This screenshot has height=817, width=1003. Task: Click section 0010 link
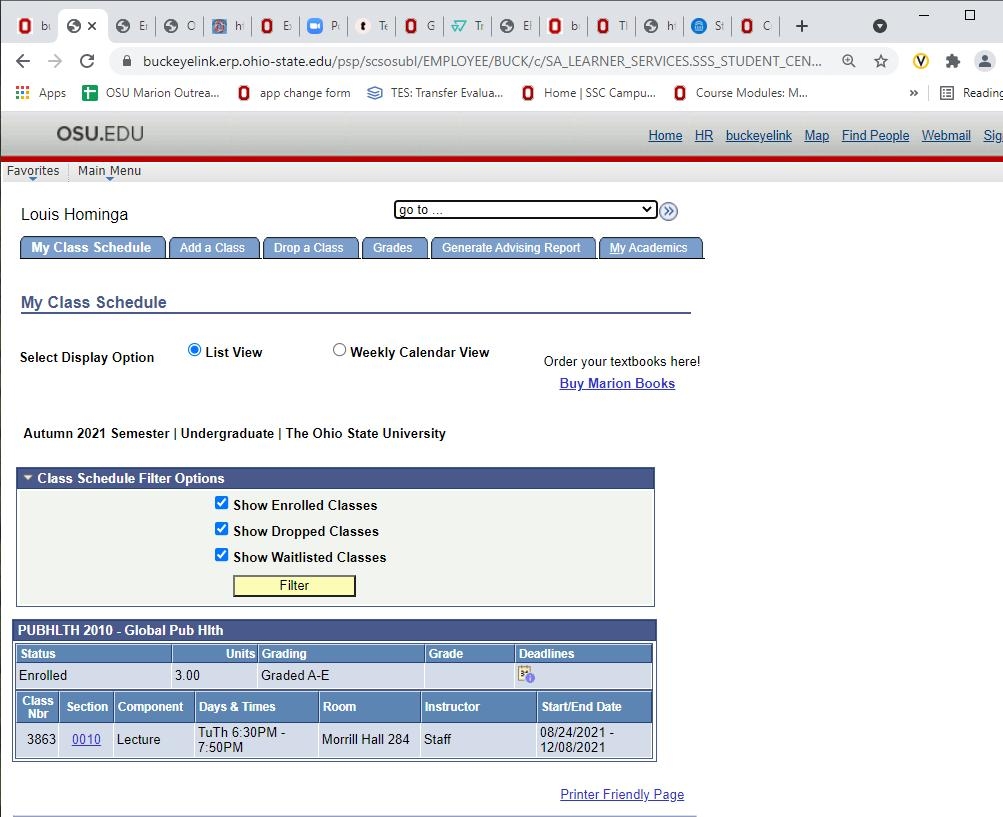coord(86,740)
